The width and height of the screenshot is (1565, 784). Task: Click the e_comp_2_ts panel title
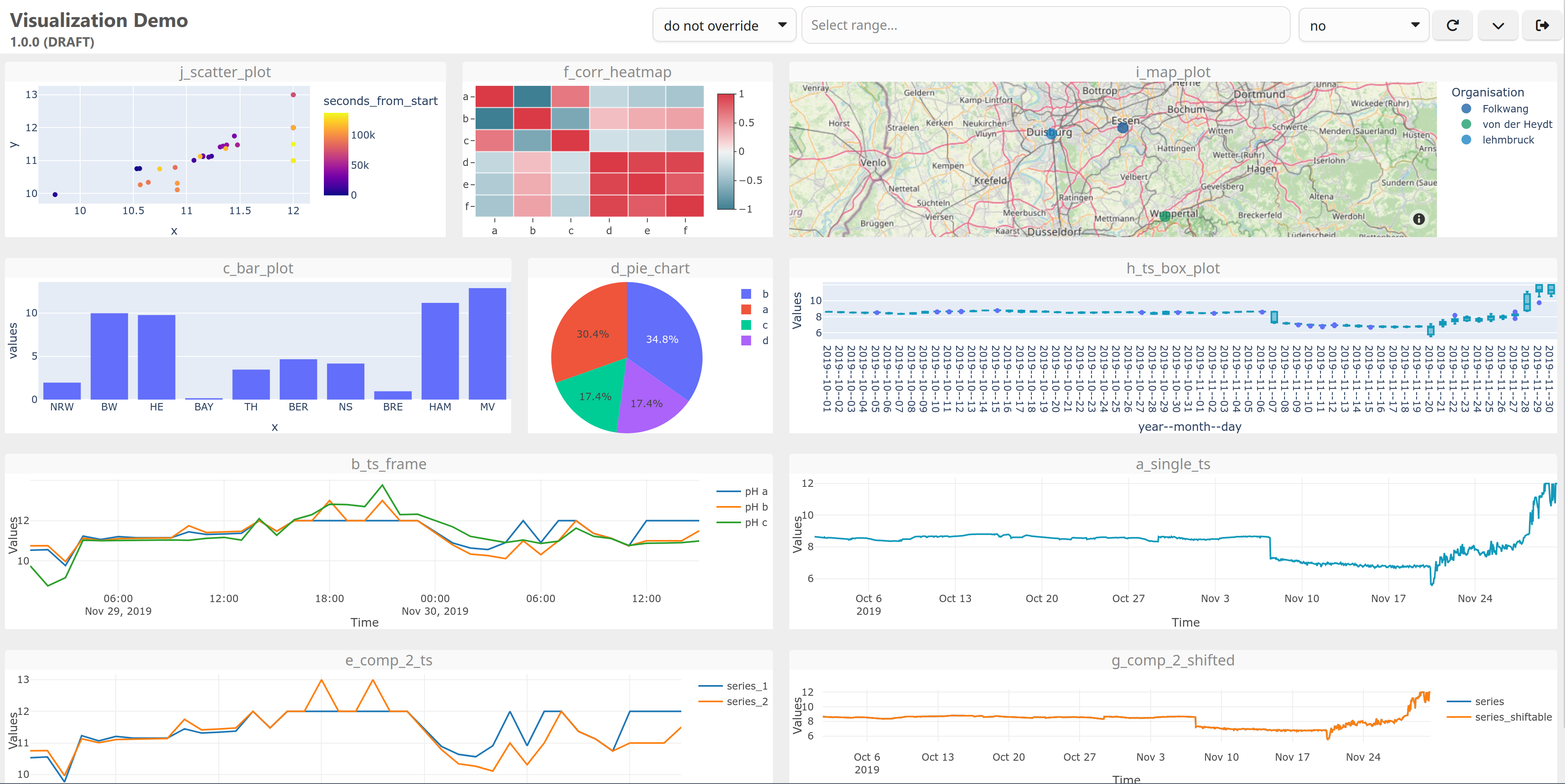pyautogui.click(x=389, y=660)
